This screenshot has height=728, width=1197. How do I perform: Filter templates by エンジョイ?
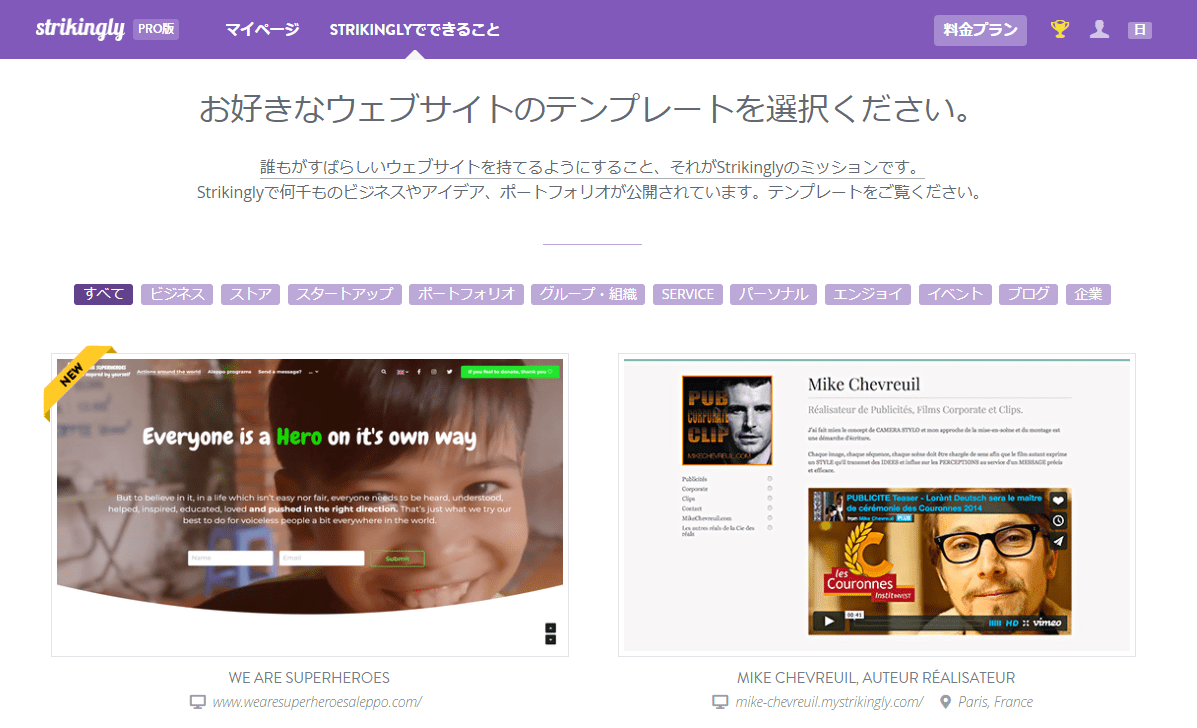click(868, 294)
